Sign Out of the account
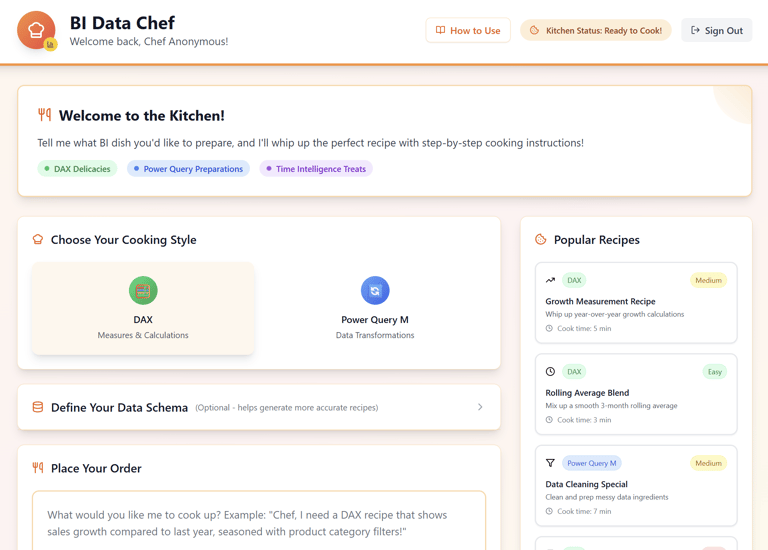 click(717, 30)
